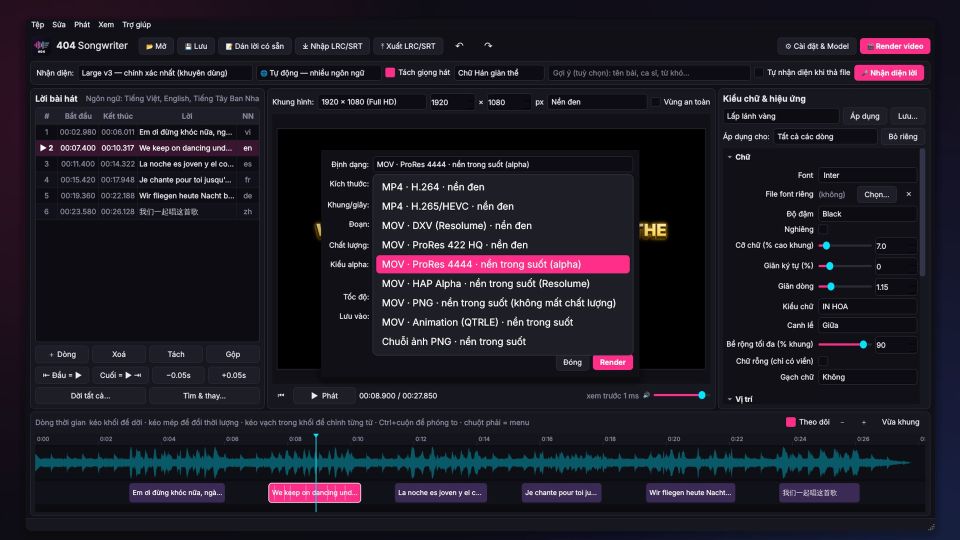Select MP4 · H.264 · nền đen format

point(503,187)
